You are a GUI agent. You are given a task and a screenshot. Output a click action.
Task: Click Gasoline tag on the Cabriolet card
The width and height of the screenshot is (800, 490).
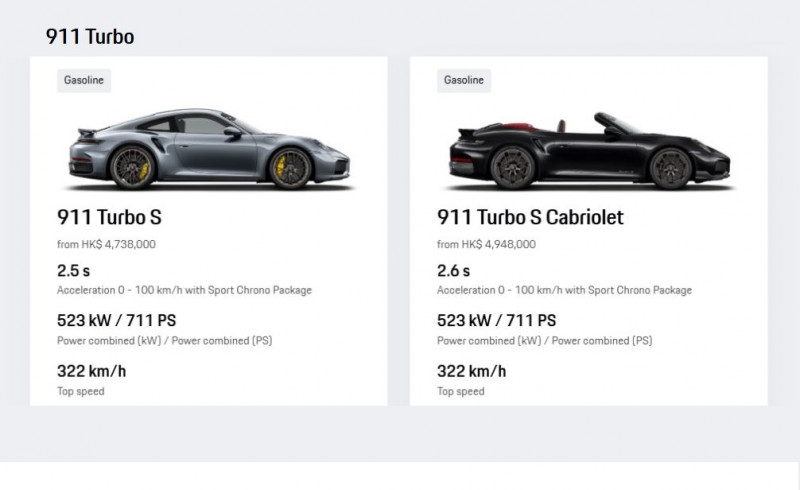click(x=463, y=80)
